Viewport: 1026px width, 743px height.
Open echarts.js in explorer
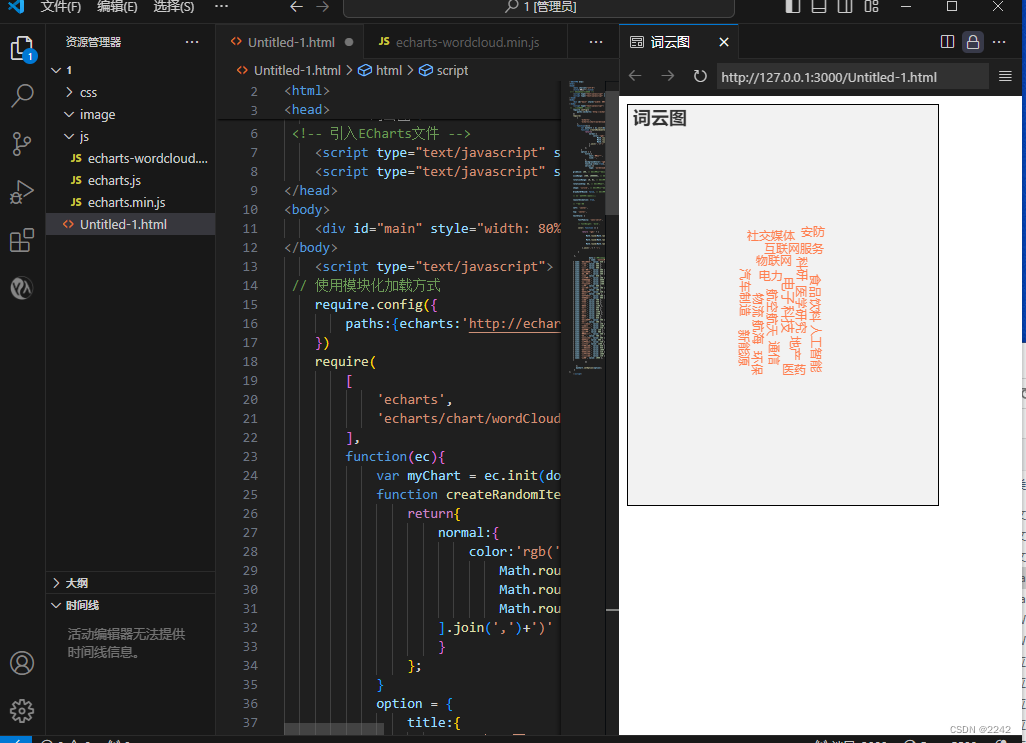click(x=131, y=180)
